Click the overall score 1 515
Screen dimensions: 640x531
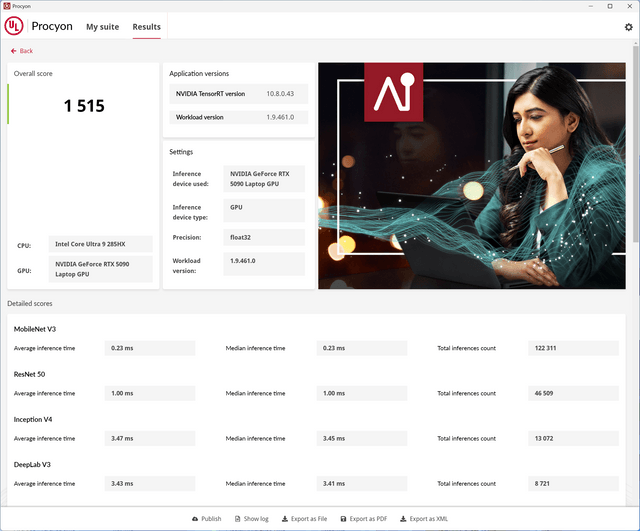click(84, 106)
